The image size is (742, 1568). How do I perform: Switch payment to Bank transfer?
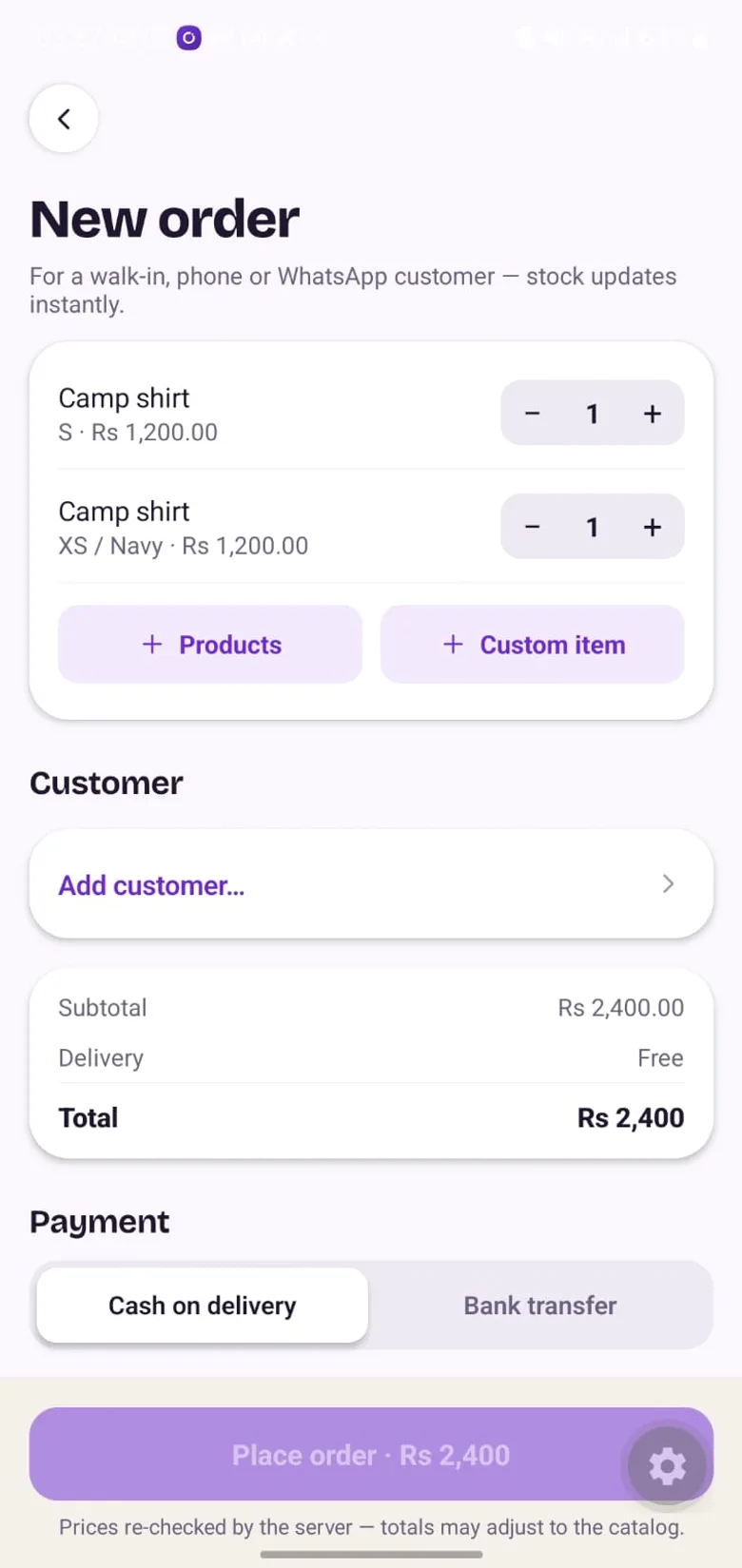coord(540,1306)
